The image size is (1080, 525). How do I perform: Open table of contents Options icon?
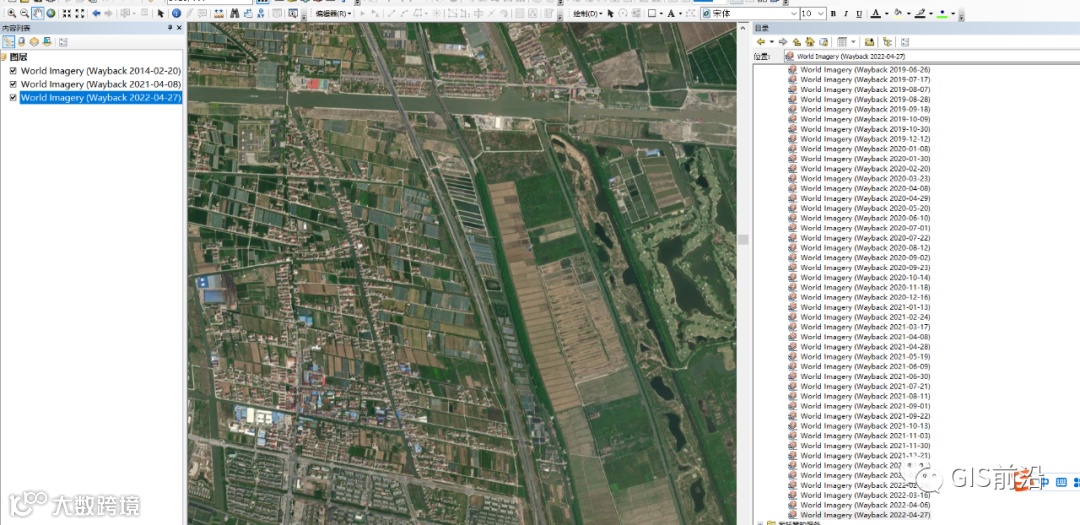click(x=63, y=42)
